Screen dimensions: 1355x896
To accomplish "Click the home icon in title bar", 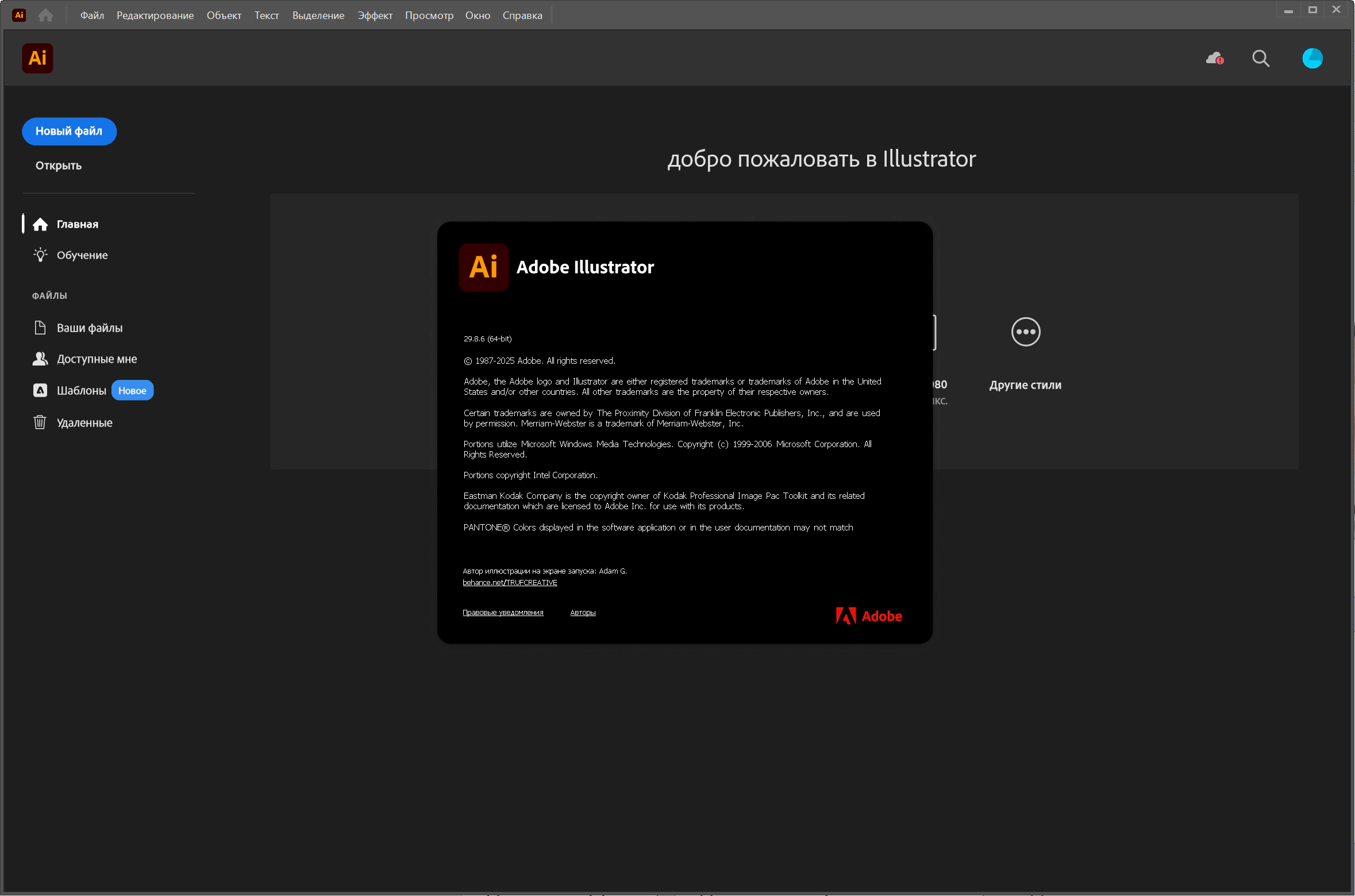I will 45,15.
